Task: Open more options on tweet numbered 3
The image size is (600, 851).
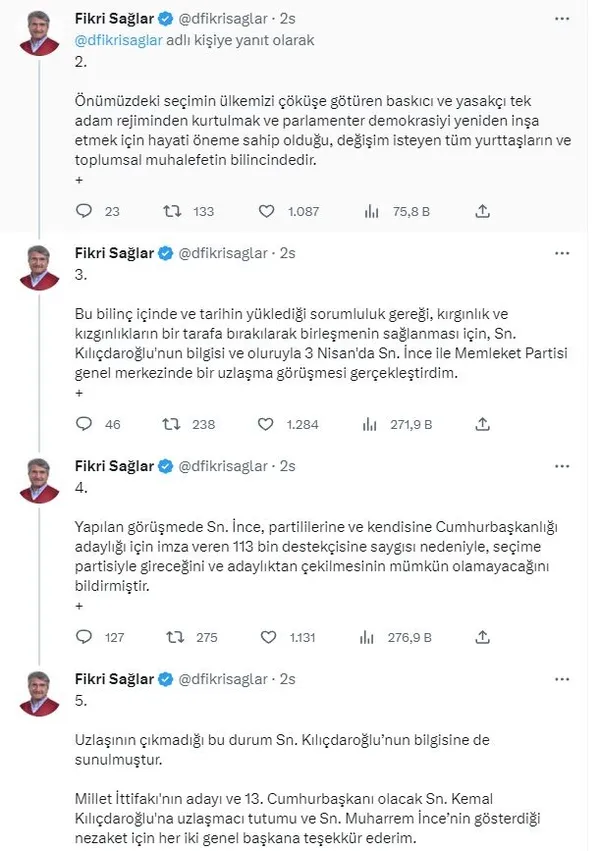Action: [x=560, y=253]
